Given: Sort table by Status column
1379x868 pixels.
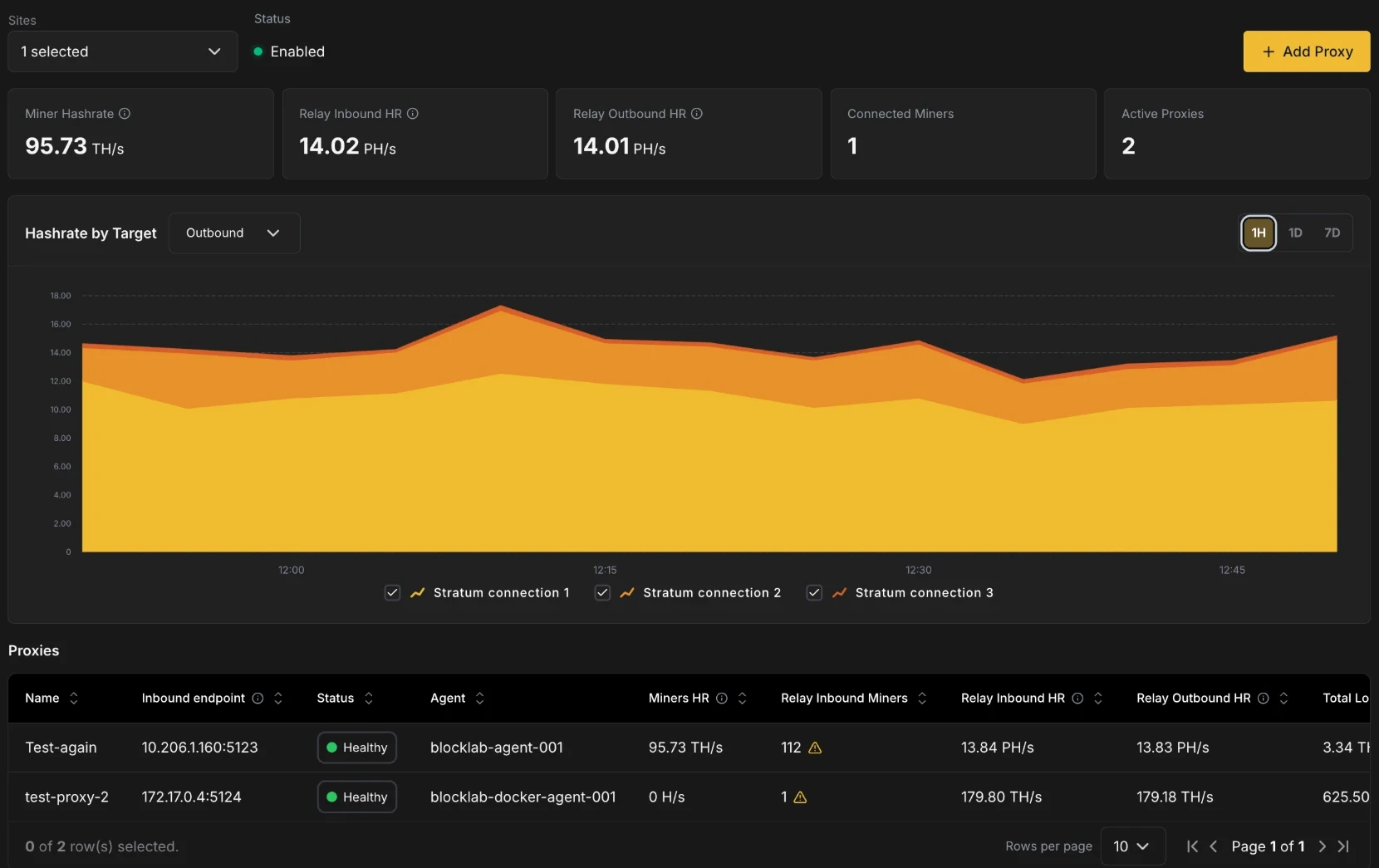Looking at the screenshot, I should click(369, 698).
